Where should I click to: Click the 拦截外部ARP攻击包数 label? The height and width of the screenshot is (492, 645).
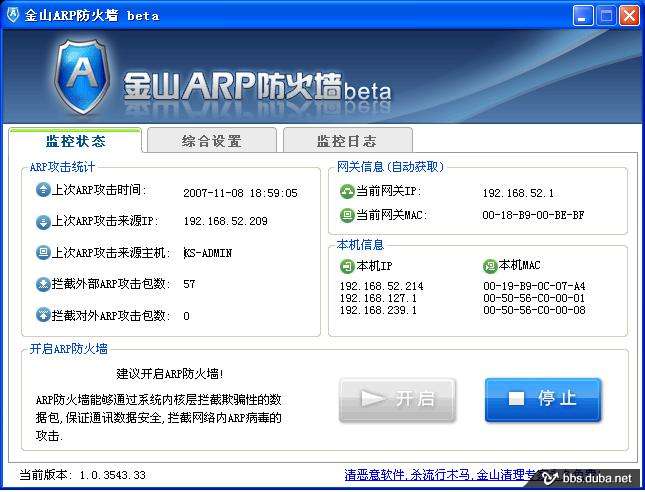[x=111, y=284]
